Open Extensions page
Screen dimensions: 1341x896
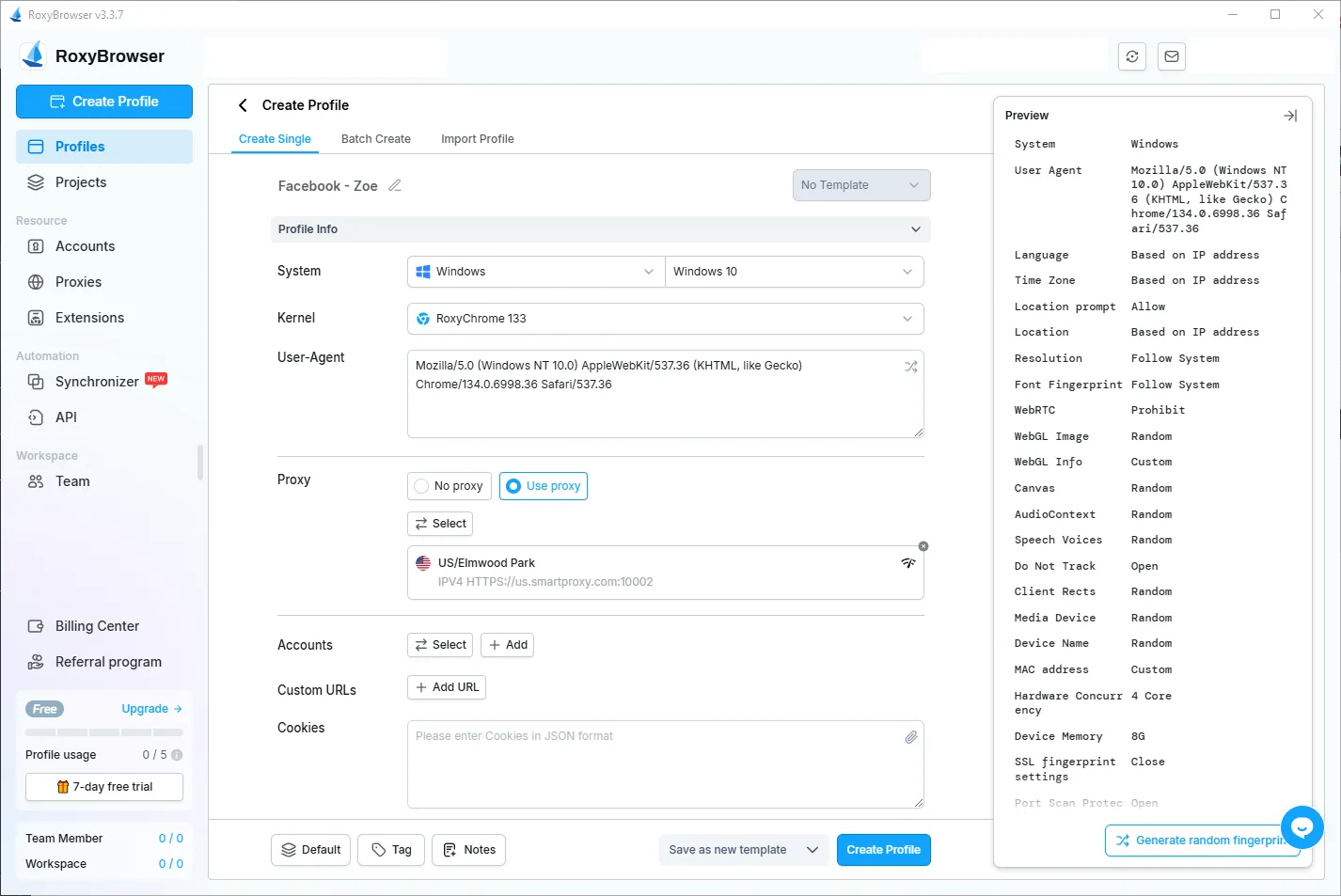[x=104, y=318]
